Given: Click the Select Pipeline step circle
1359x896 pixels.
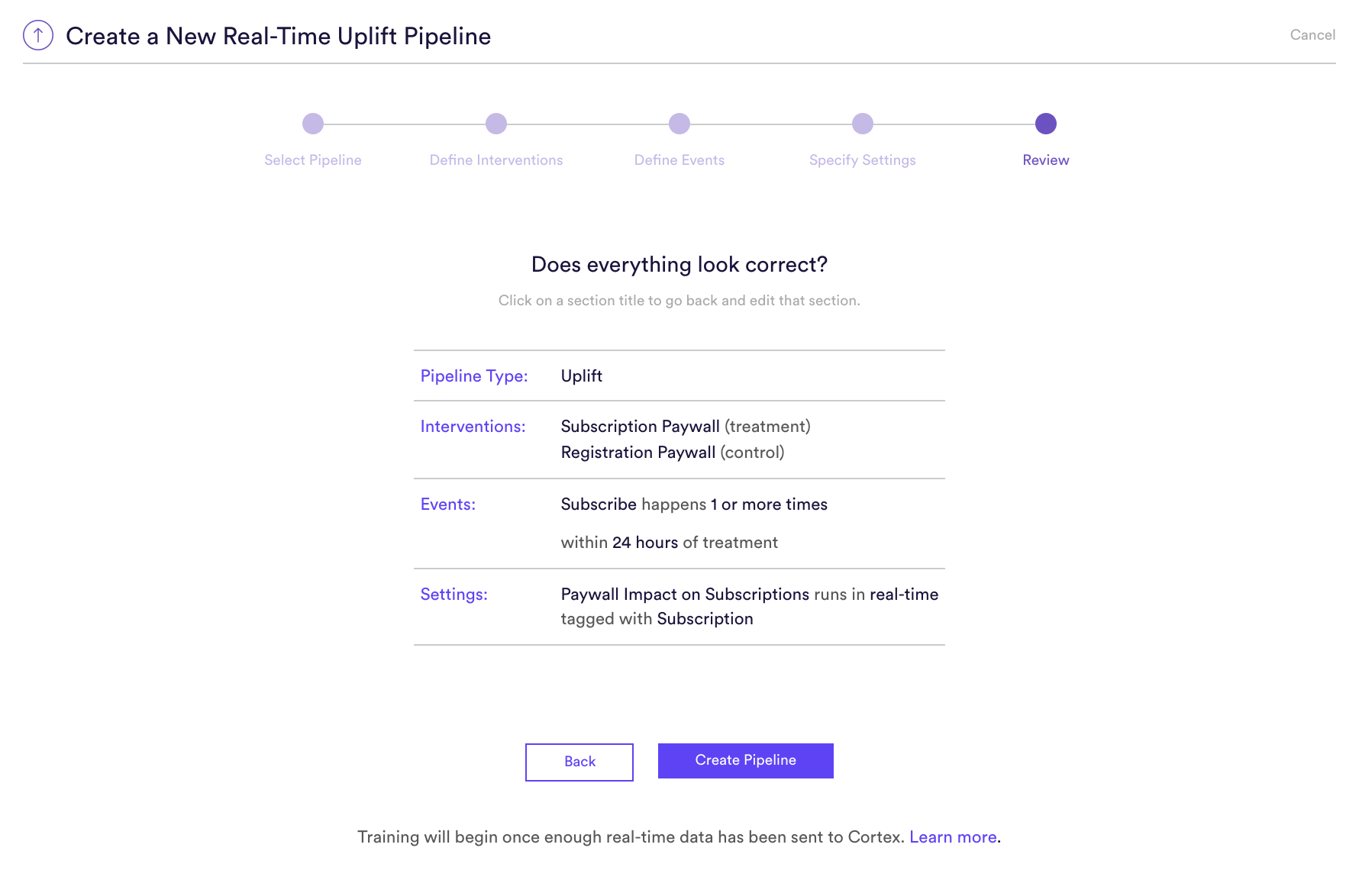Looking at the screenshot, I should click(x=313, y=124).
